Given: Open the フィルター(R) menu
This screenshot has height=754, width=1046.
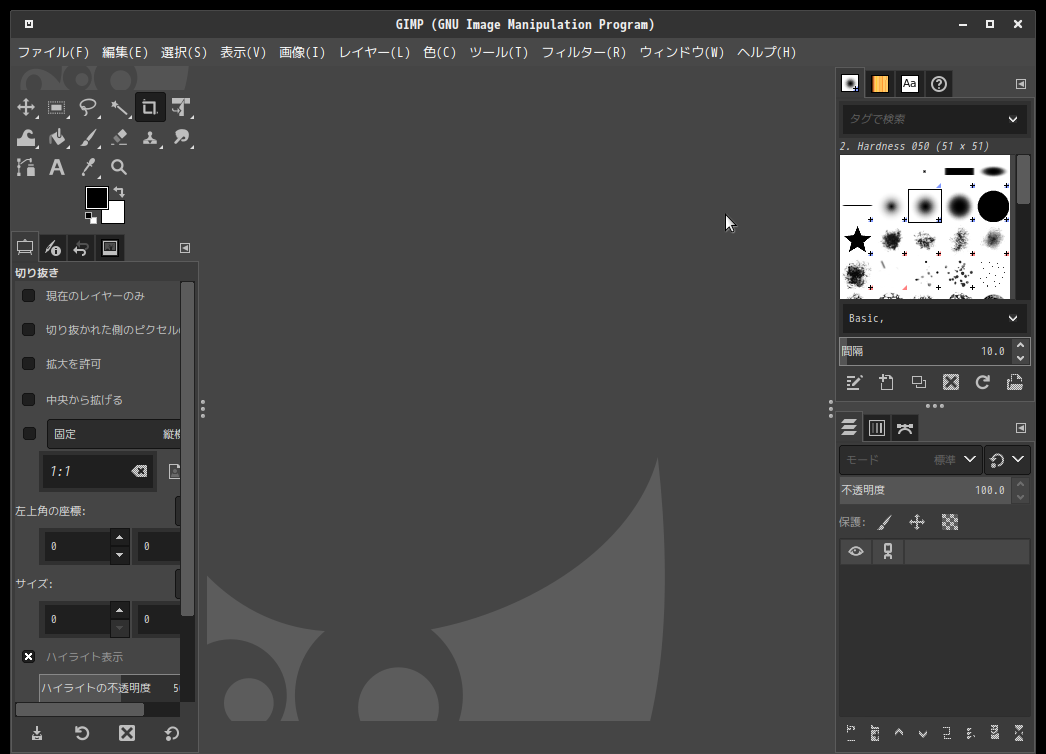Looking at the screenshot, I should tap(584, 52).
